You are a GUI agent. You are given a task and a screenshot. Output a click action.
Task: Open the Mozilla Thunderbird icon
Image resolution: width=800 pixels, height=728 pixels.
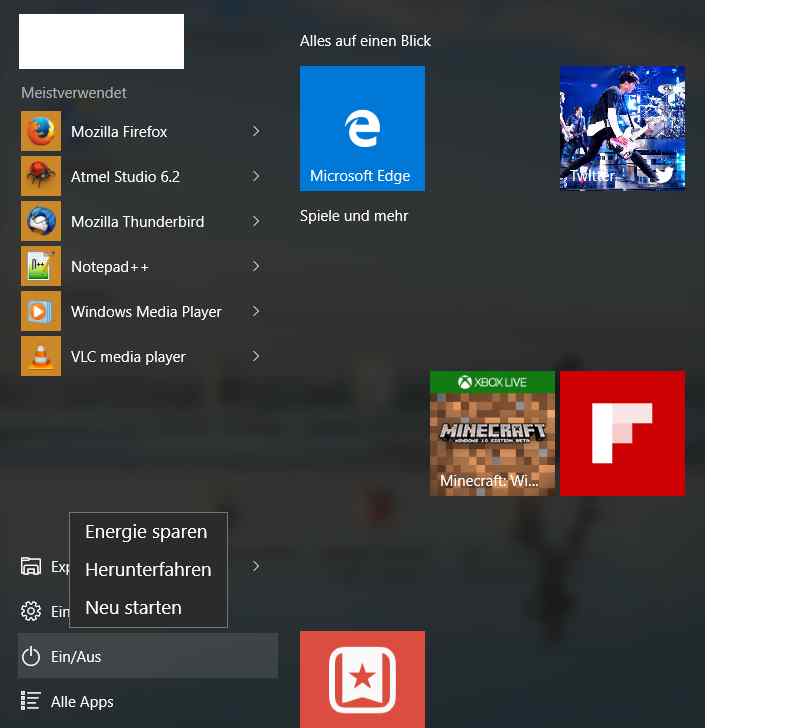point(41,221)
